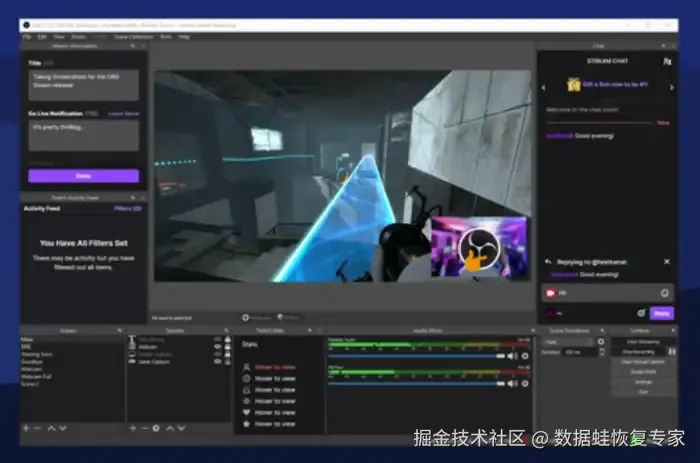
Task: Go to previous chat banner arrow
Action: tap(544, 88)
